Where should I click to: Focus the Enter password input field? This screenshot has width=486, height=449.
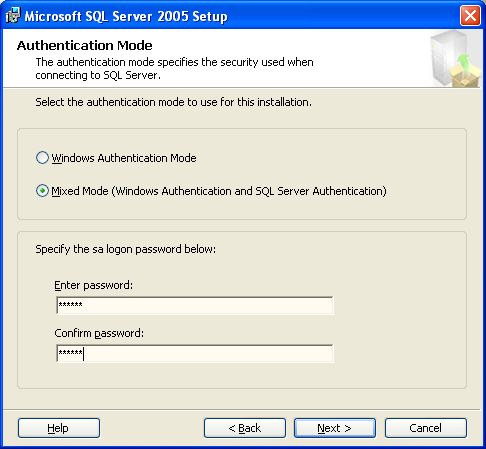click(x=195, y=305)
